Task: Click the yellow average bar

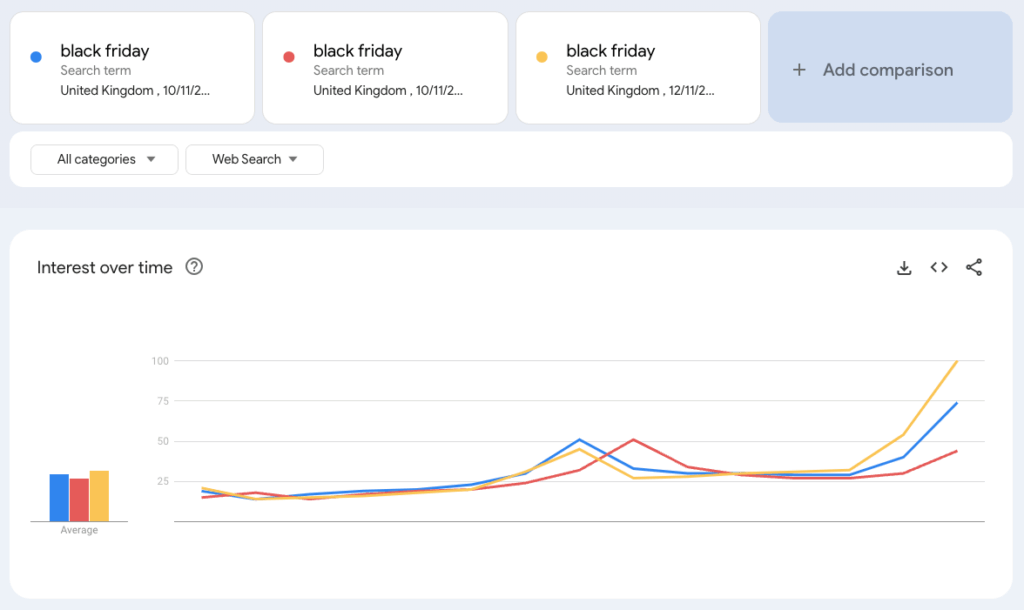Action: (99, 496)
